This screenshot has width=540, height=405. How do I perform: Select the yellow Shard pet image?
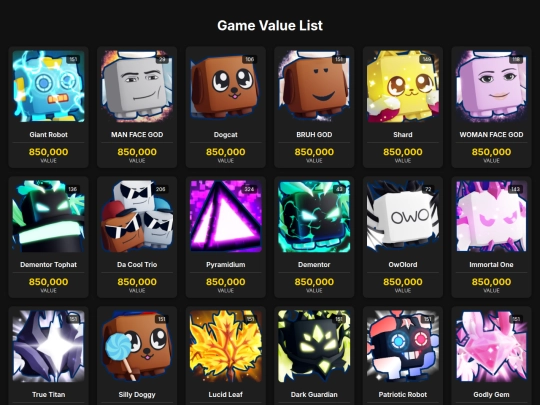[403, 86]
